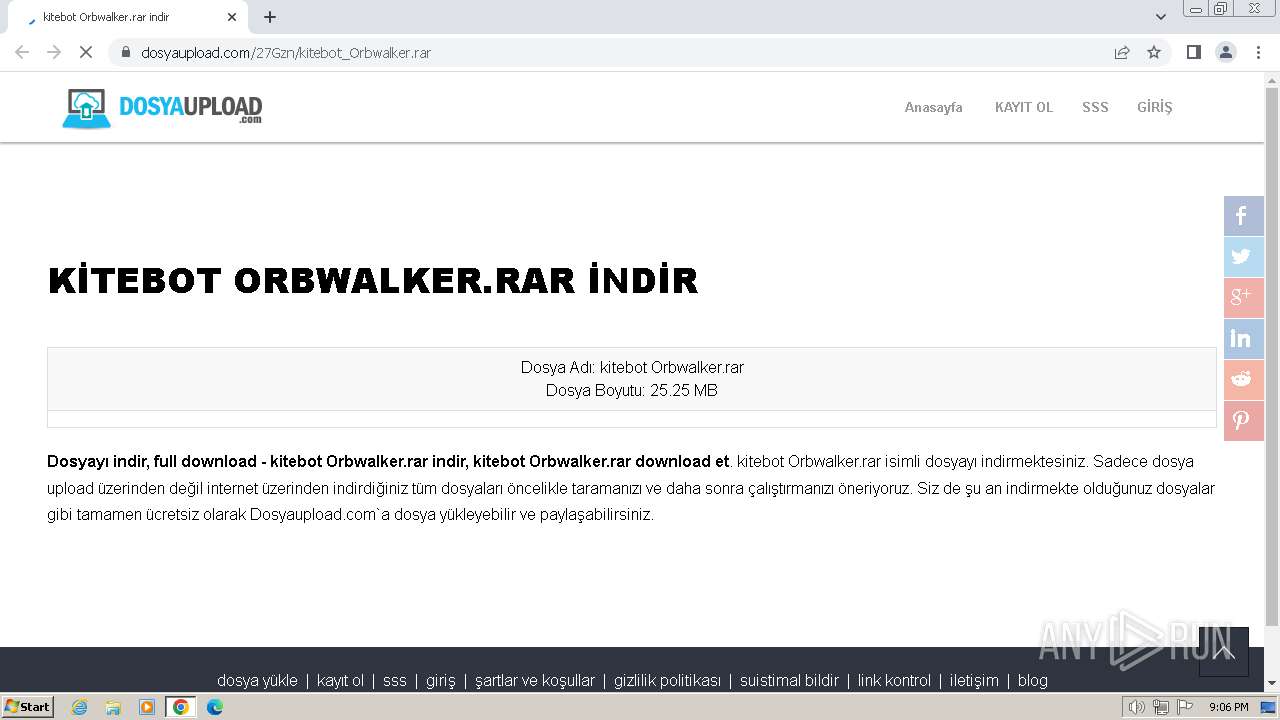1280x720 pixels.
Task: Click the volume tray icon
Action: 1136,707
